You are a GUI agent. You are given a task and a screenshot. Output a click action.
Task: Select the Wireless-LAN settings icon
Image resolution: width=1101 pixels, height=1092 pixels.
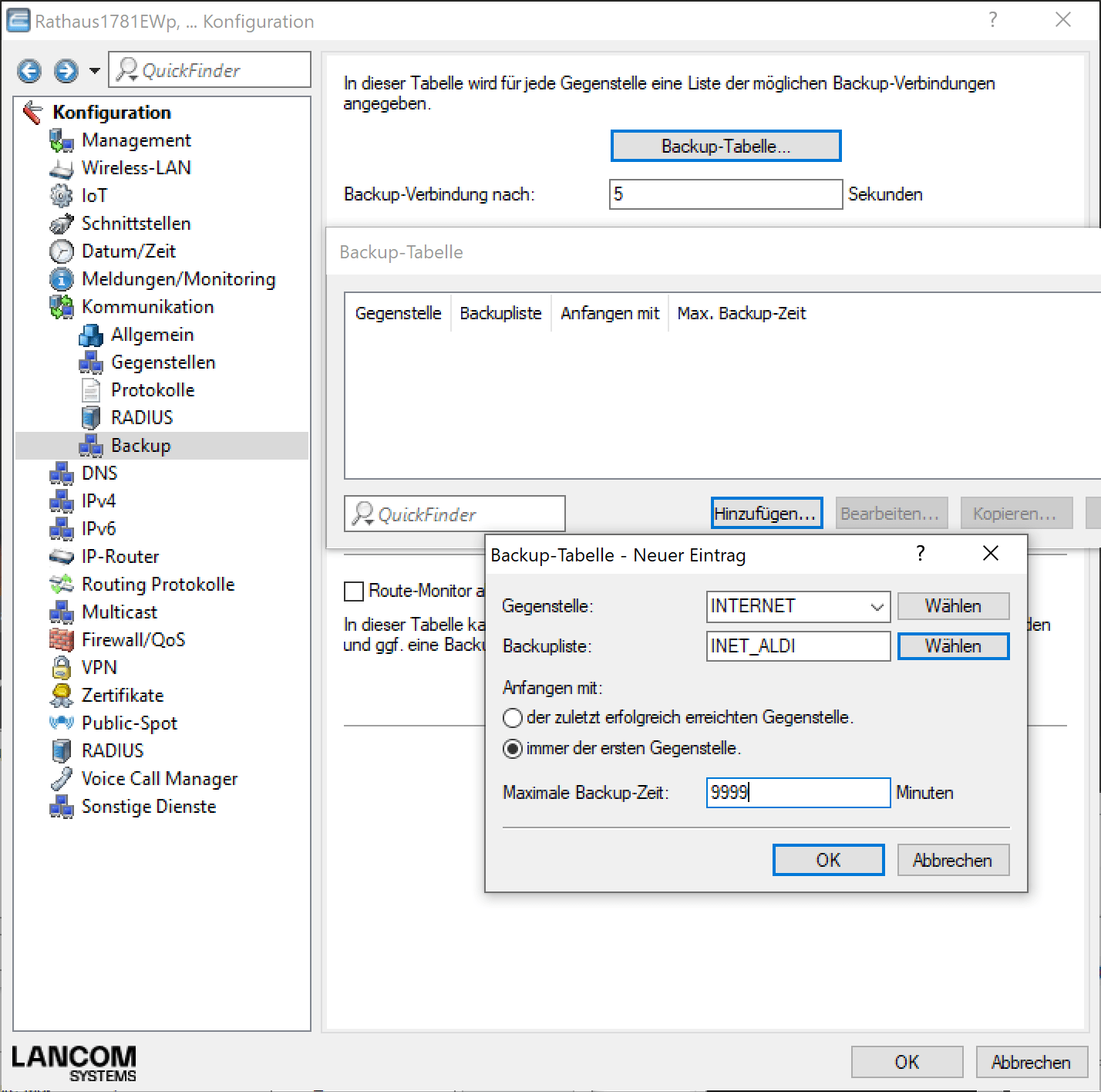(62, 168)
